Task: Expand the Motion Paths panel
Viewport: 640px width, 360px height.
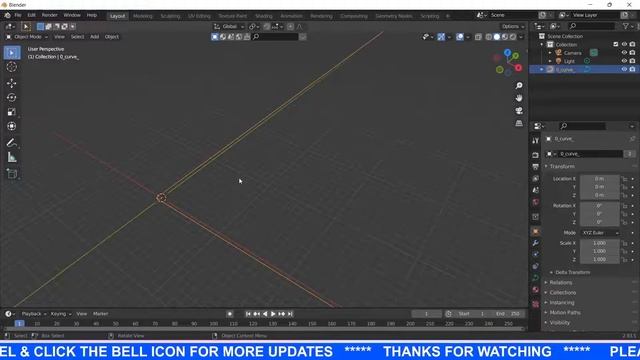Action: [564, 313]
